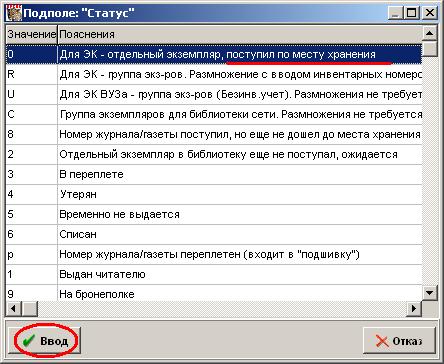Click the vertical scrollbar down arrow
The image size is (444, 364).
pyautogui.click(x=430, y=293)
